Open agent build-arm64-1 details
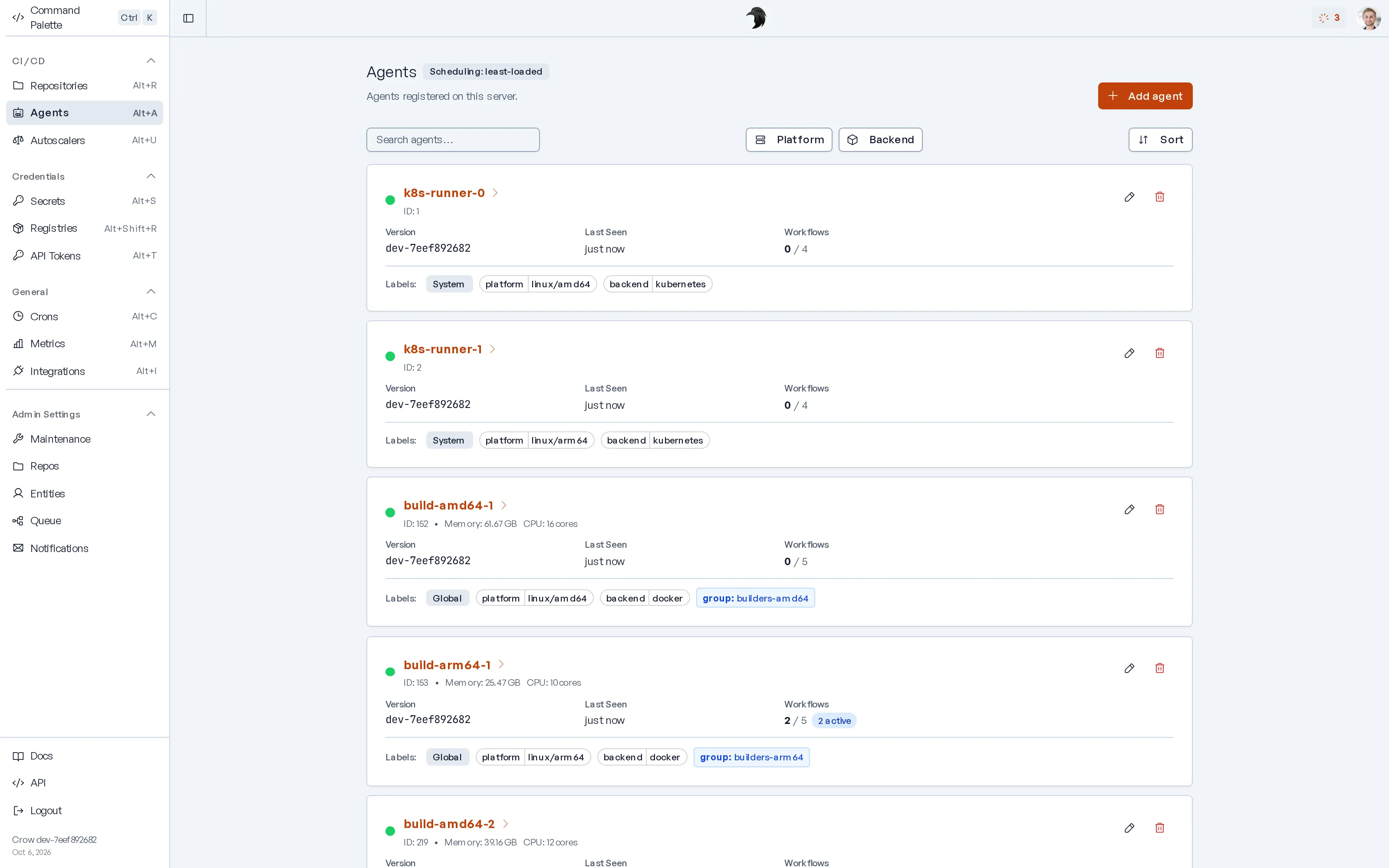The image size is (1389, 868). [447, 665]
